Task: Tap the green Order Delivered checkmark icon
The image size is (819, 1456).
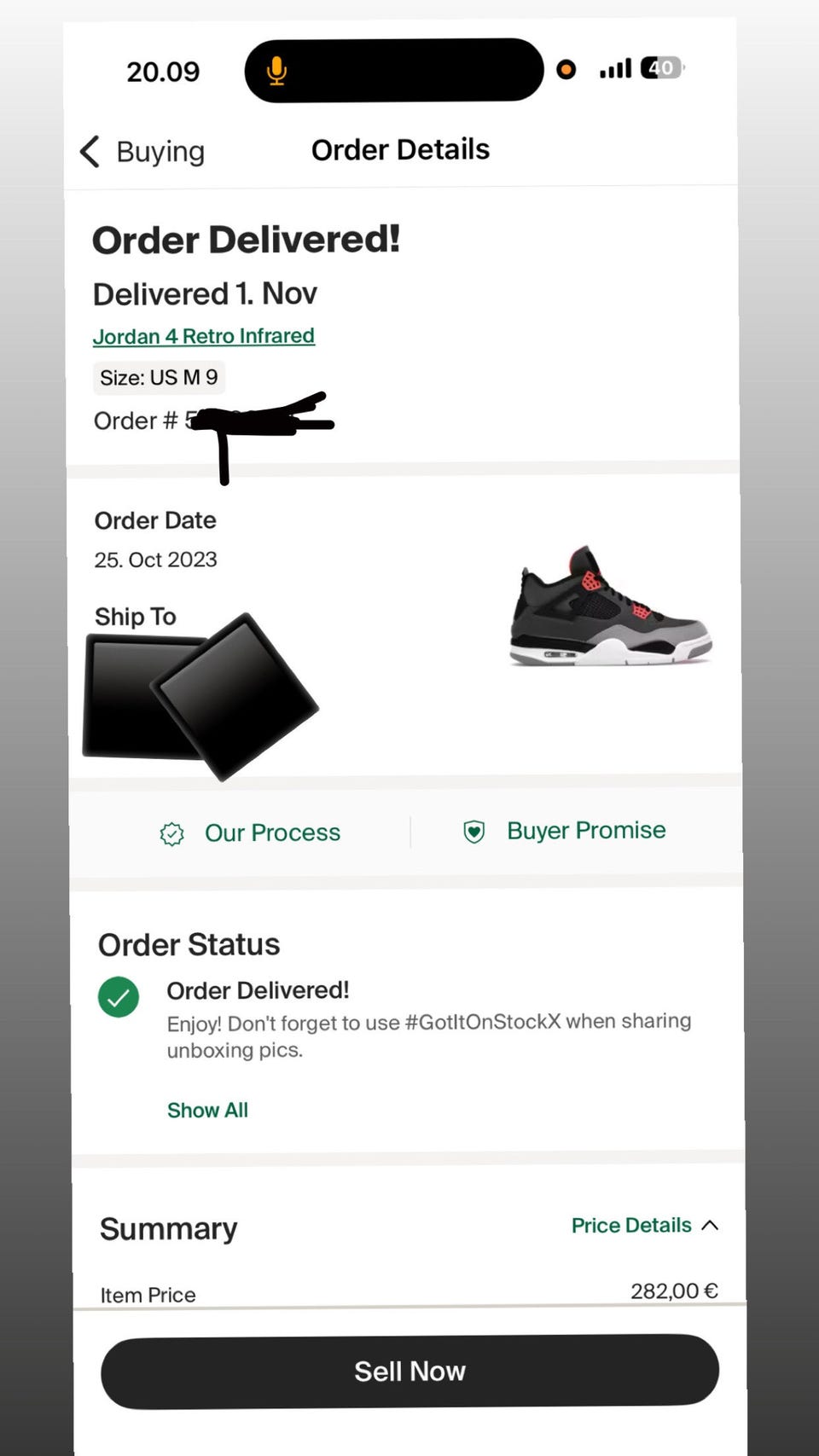Action: [x=119, y=996]
